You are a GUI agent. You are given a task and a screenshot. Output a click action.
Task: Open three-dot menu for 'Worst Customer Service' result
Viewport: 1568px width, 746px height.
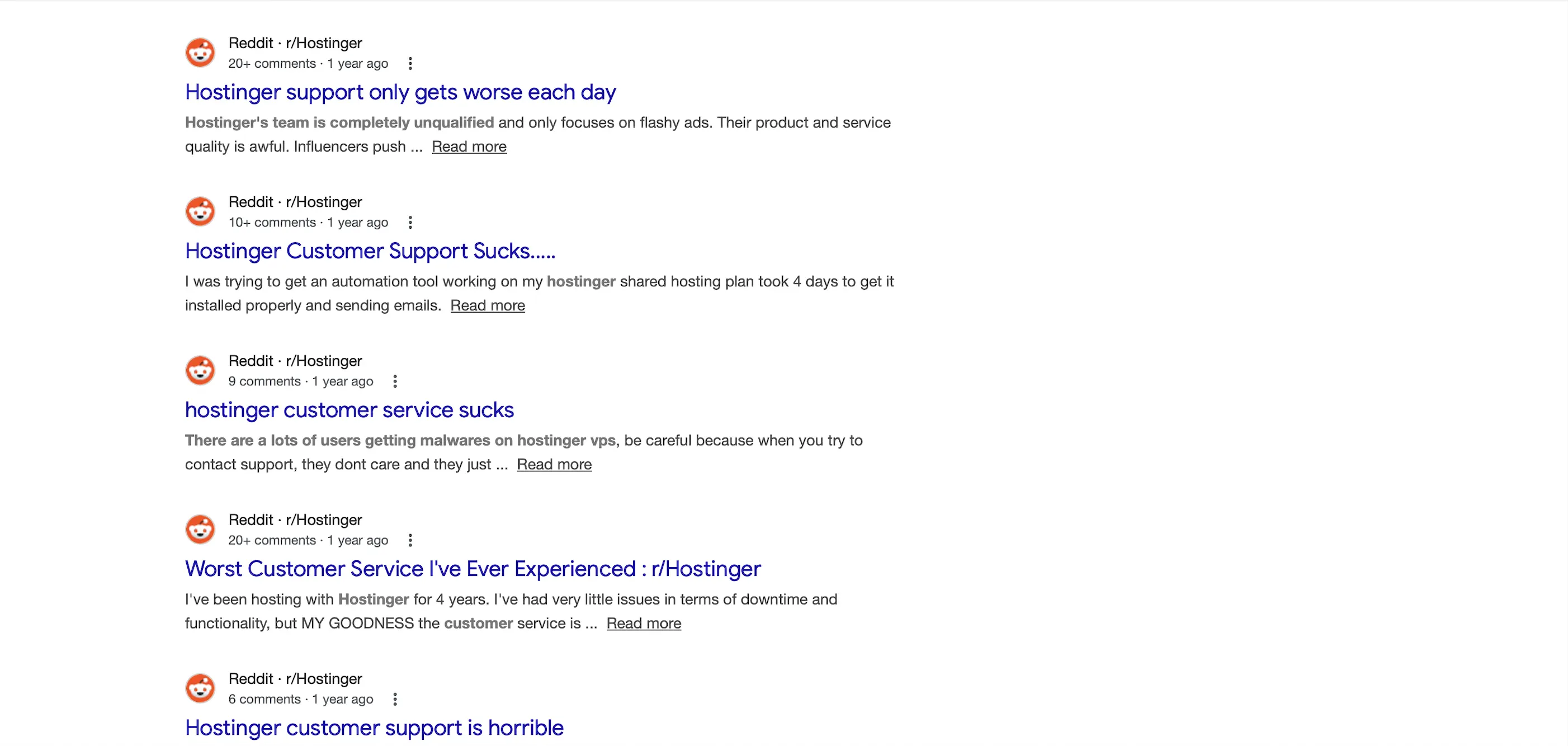coord(410,540)
